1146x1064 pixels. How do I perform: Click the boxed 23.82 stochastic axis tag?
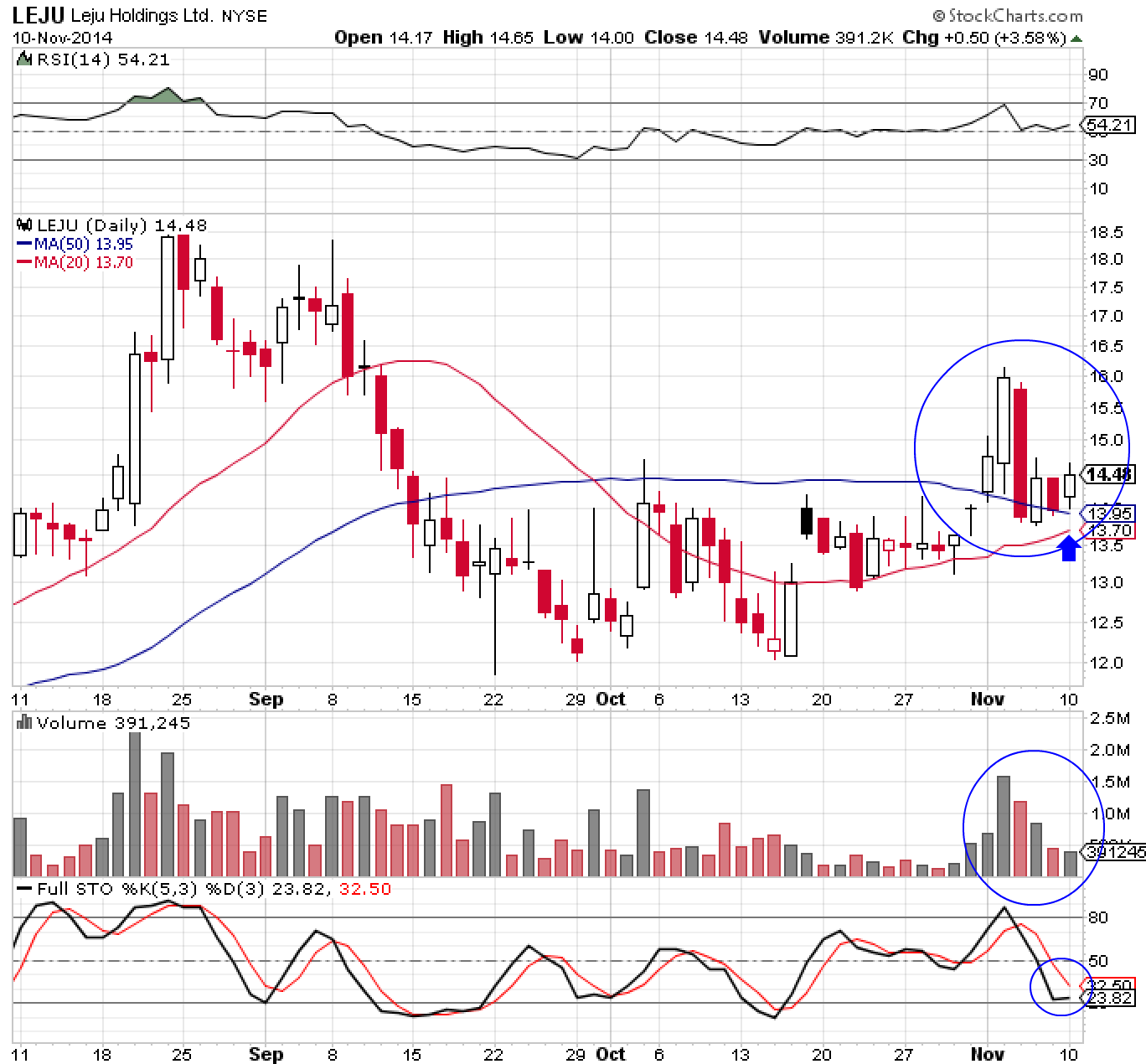pyautogui.click(x=1109, y=998)
